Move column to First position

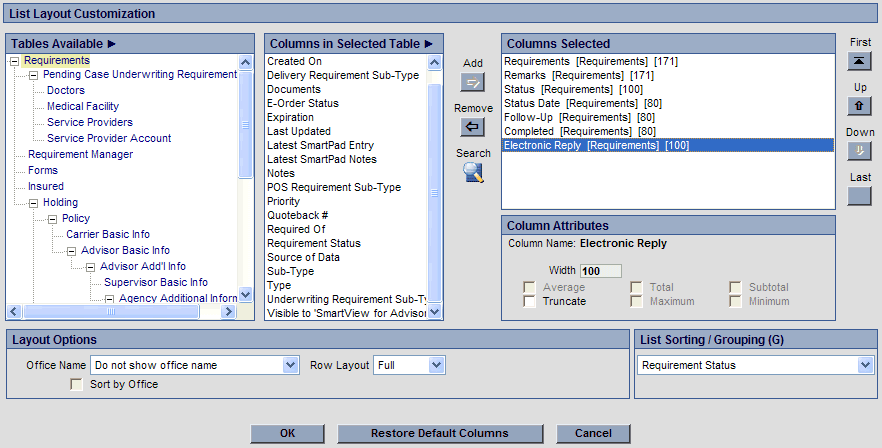click(859, 62)
